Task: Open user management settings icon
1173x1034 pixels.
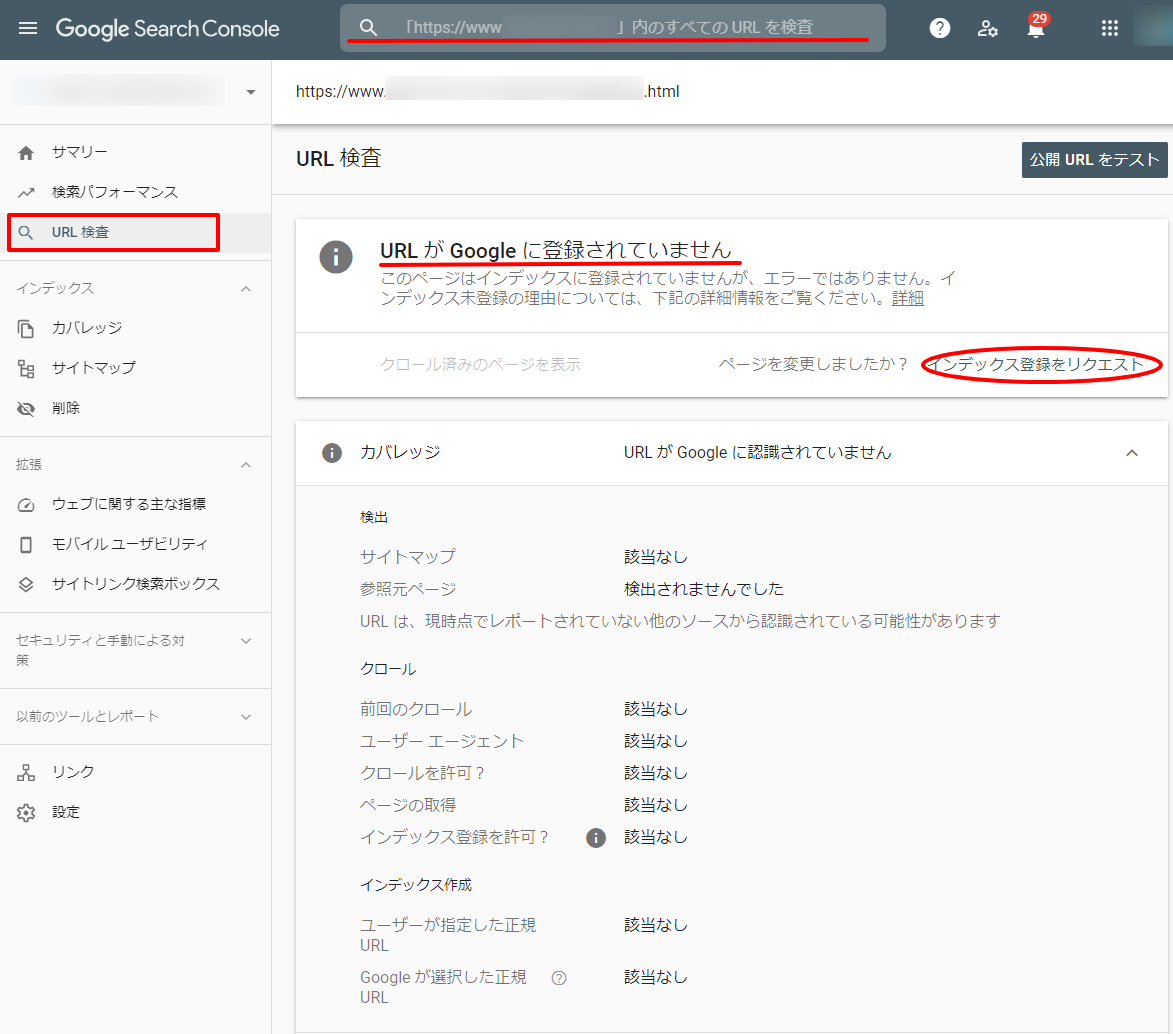Action: [987, 28]
